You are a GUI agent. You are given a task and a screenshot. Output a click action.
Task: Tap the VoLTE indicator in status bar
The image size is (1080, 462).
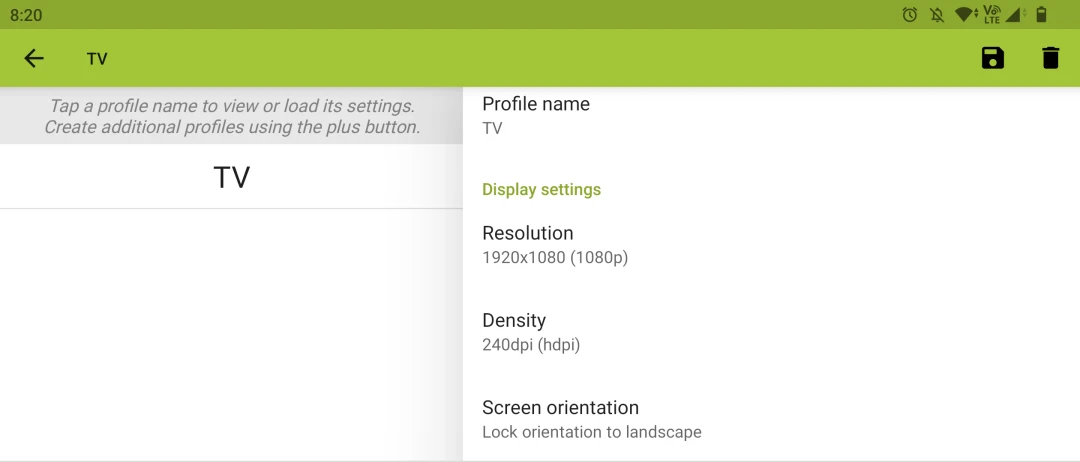(x=992, y=15)
